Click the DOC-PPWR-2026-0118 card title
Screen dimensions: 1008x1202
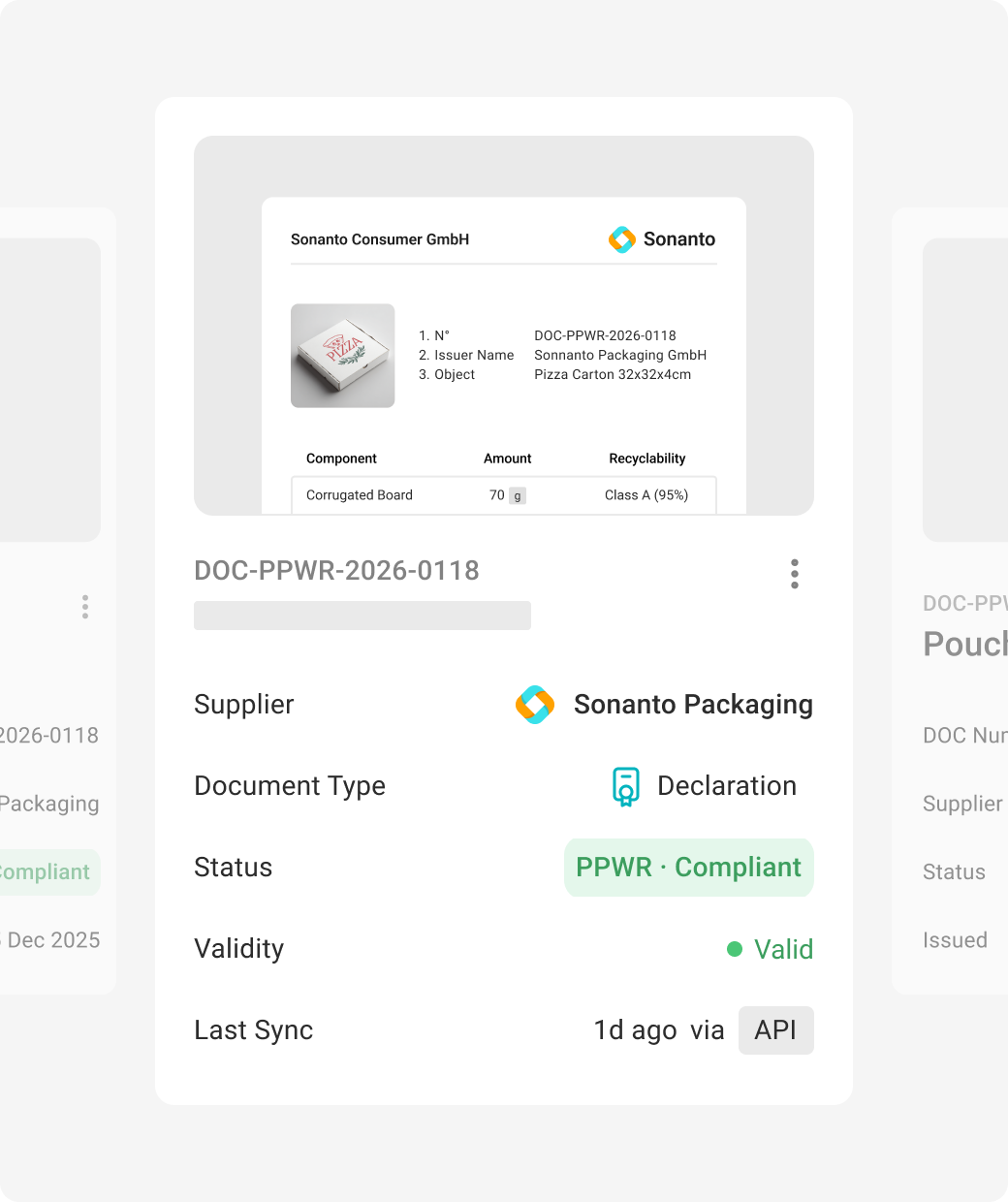[336, 570]
